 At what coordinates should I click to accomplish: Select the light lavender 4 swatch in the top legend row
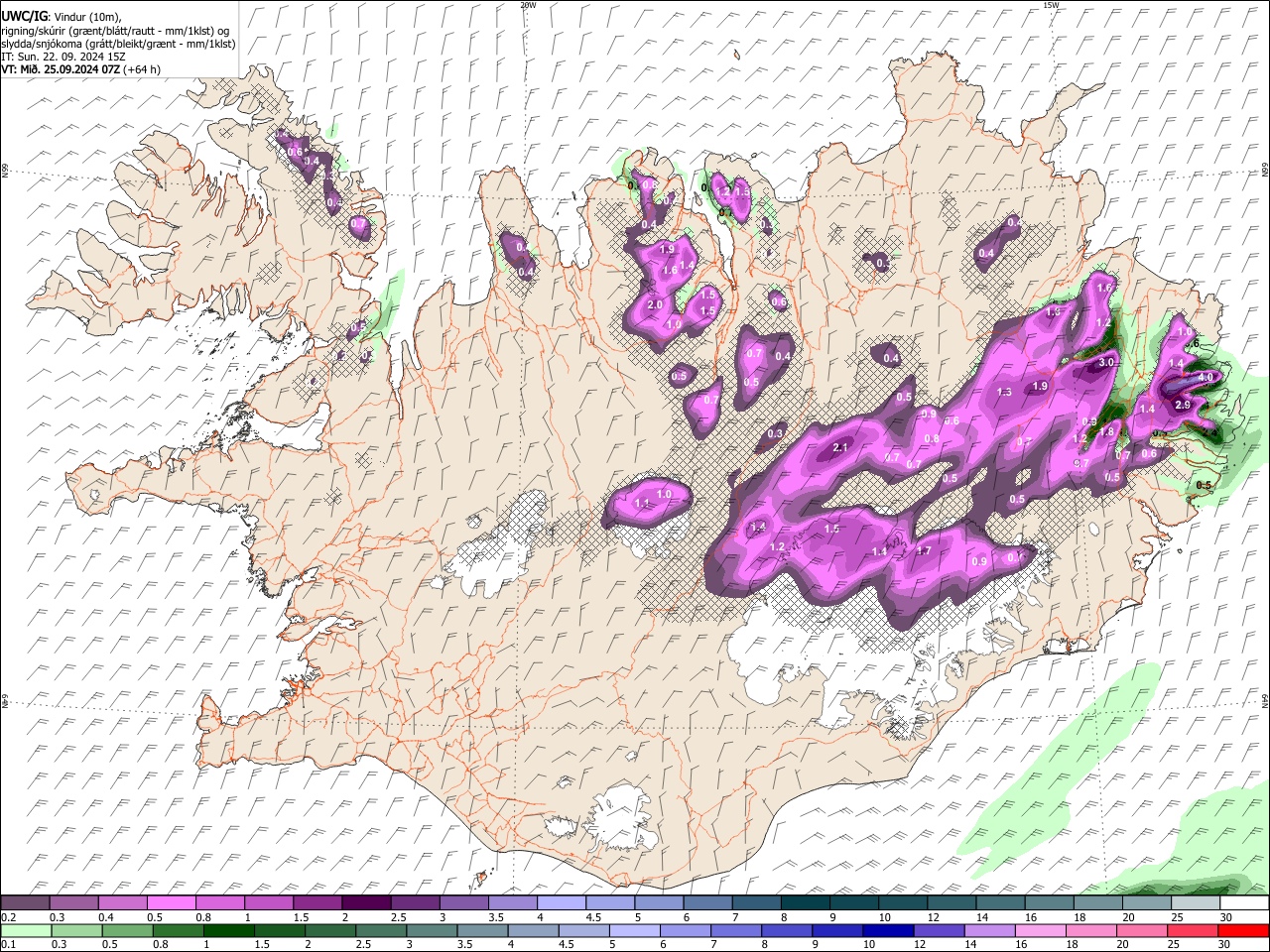click(562, 903)
